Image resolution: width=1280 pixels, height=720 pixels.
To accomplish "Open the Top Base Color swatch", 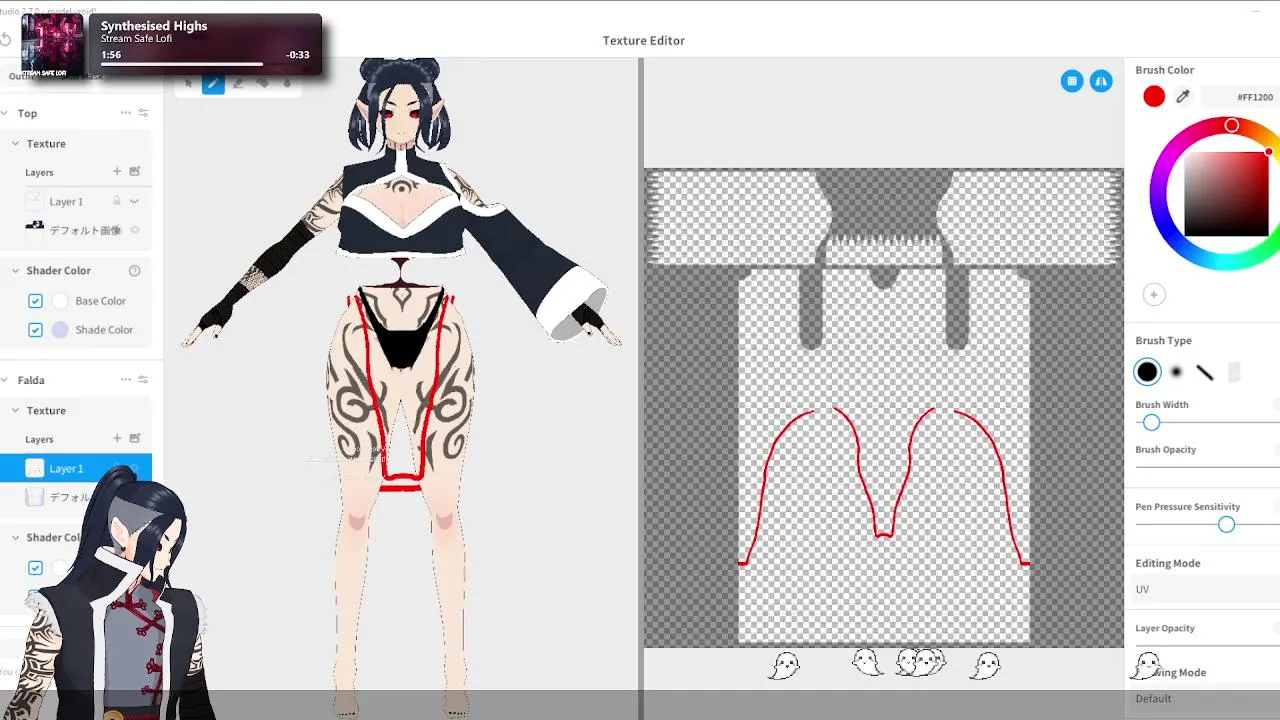I will tap(60, 301).
